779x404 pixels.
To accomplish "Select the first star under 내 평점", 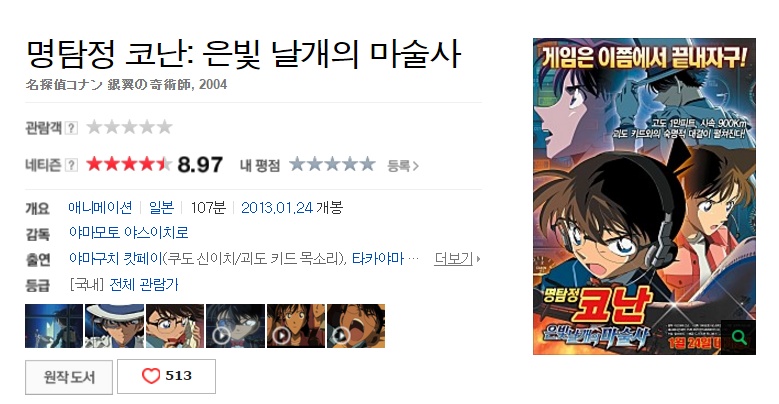I will (297, 164).
